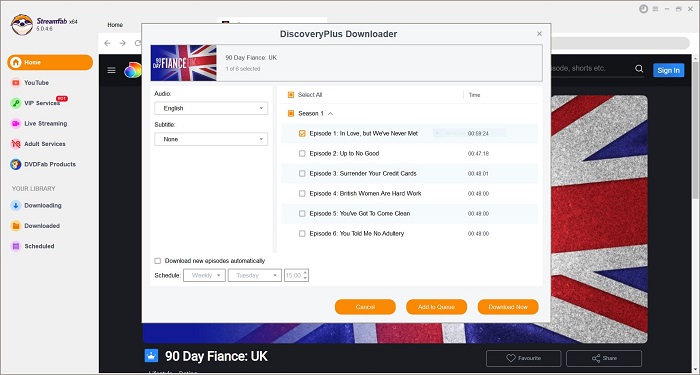Check Episode 3: Surrender Your Credit Cards
This screenshot has width=700, height=375.
(x=302, y=174)
